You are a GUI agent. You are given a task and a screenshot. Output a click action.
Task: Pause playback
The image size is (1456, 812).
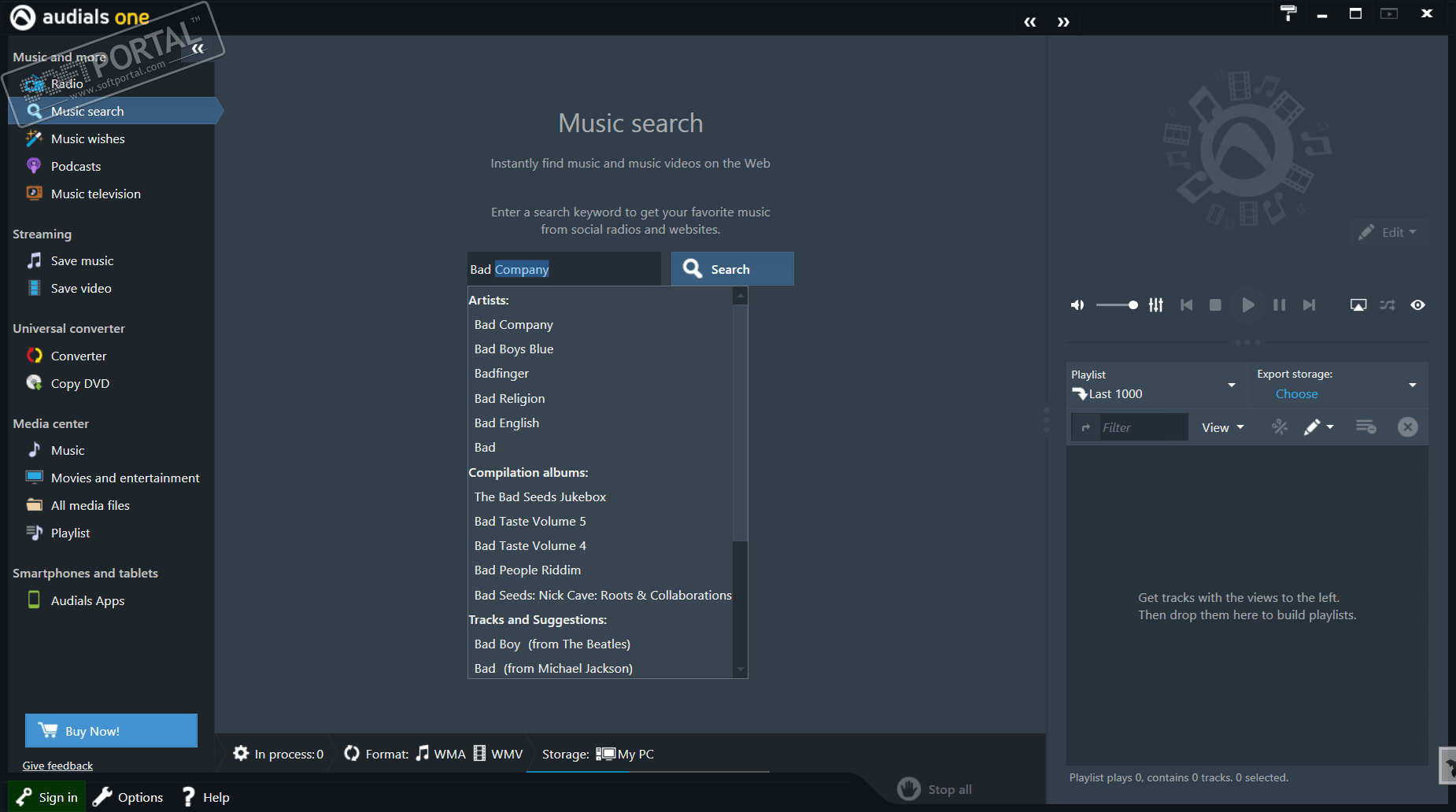[x=1280, y=304]
